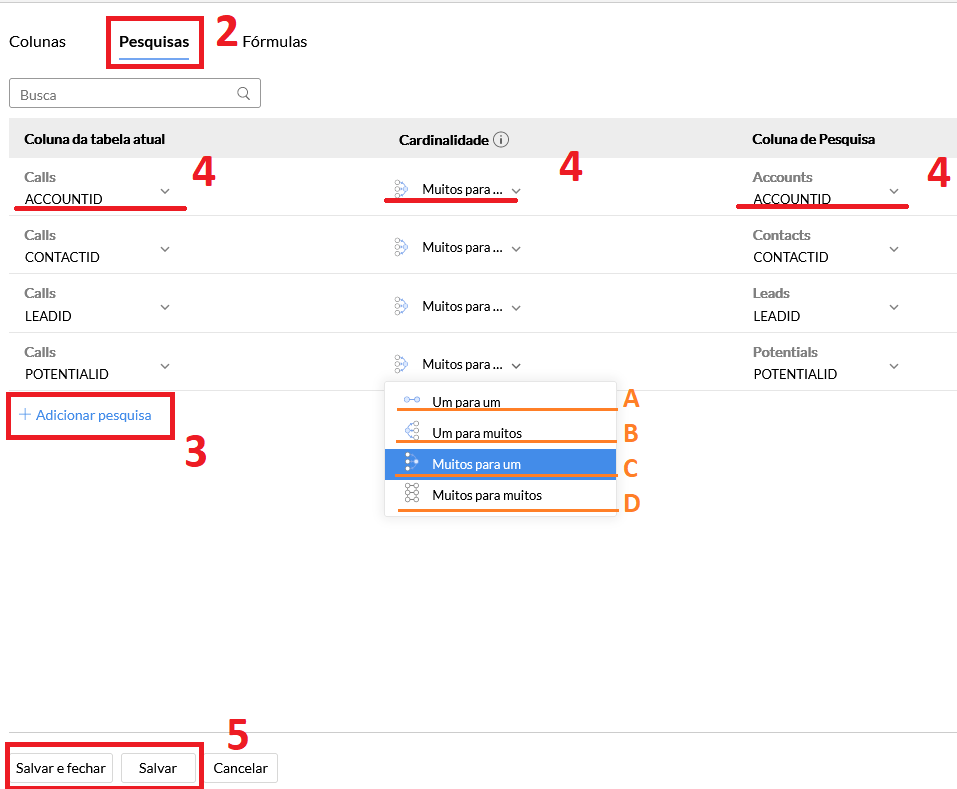Open the Calls LEADID column dropdown
Screen dimensions: 957x789
[165, 307]
